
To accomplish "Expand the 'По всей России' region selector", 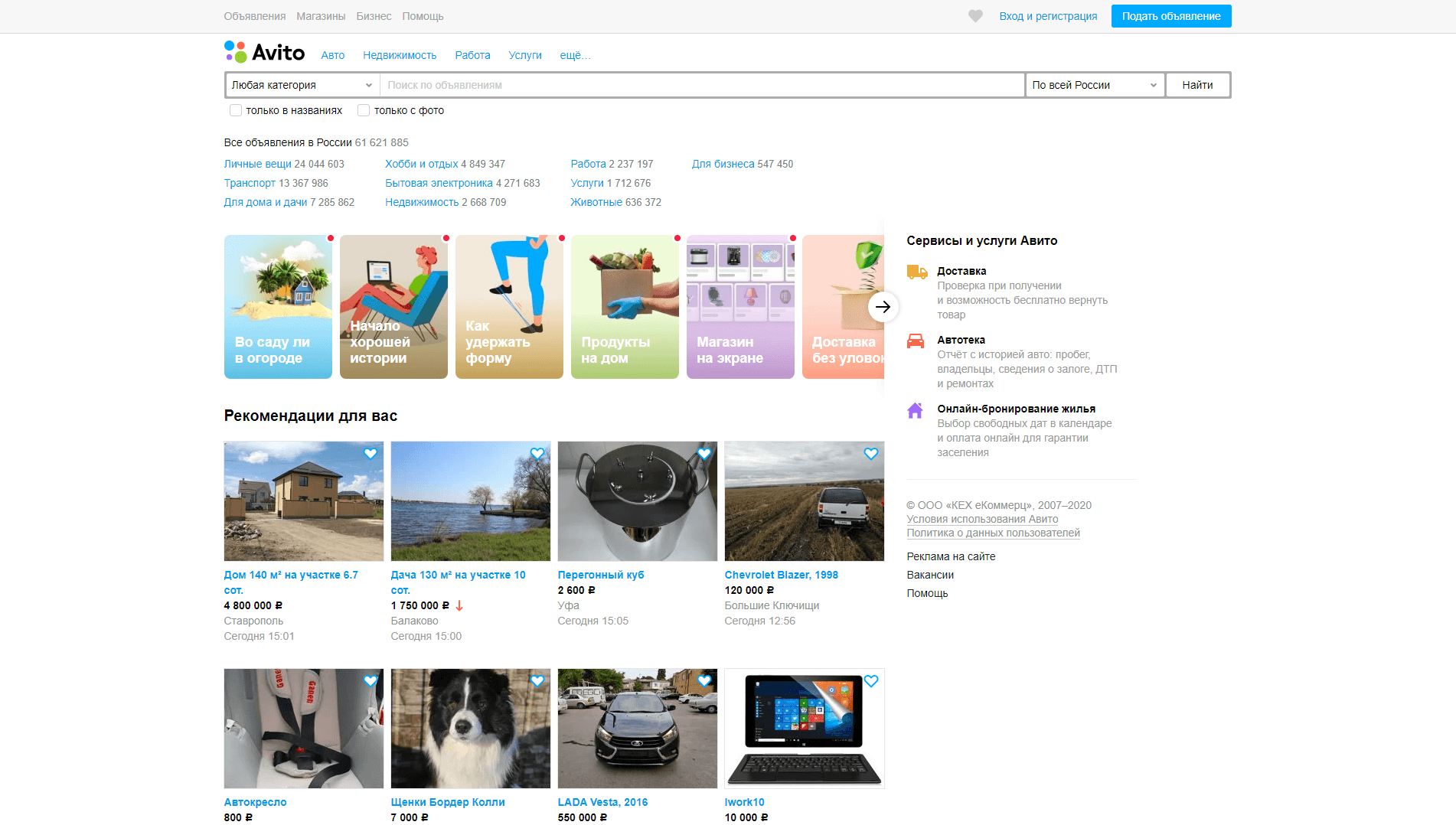I will 1094,85.
